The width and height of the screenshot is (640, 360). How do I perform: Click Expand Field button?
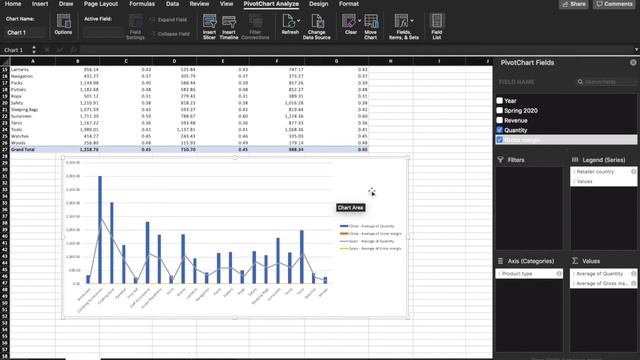(x=169, y=20)
